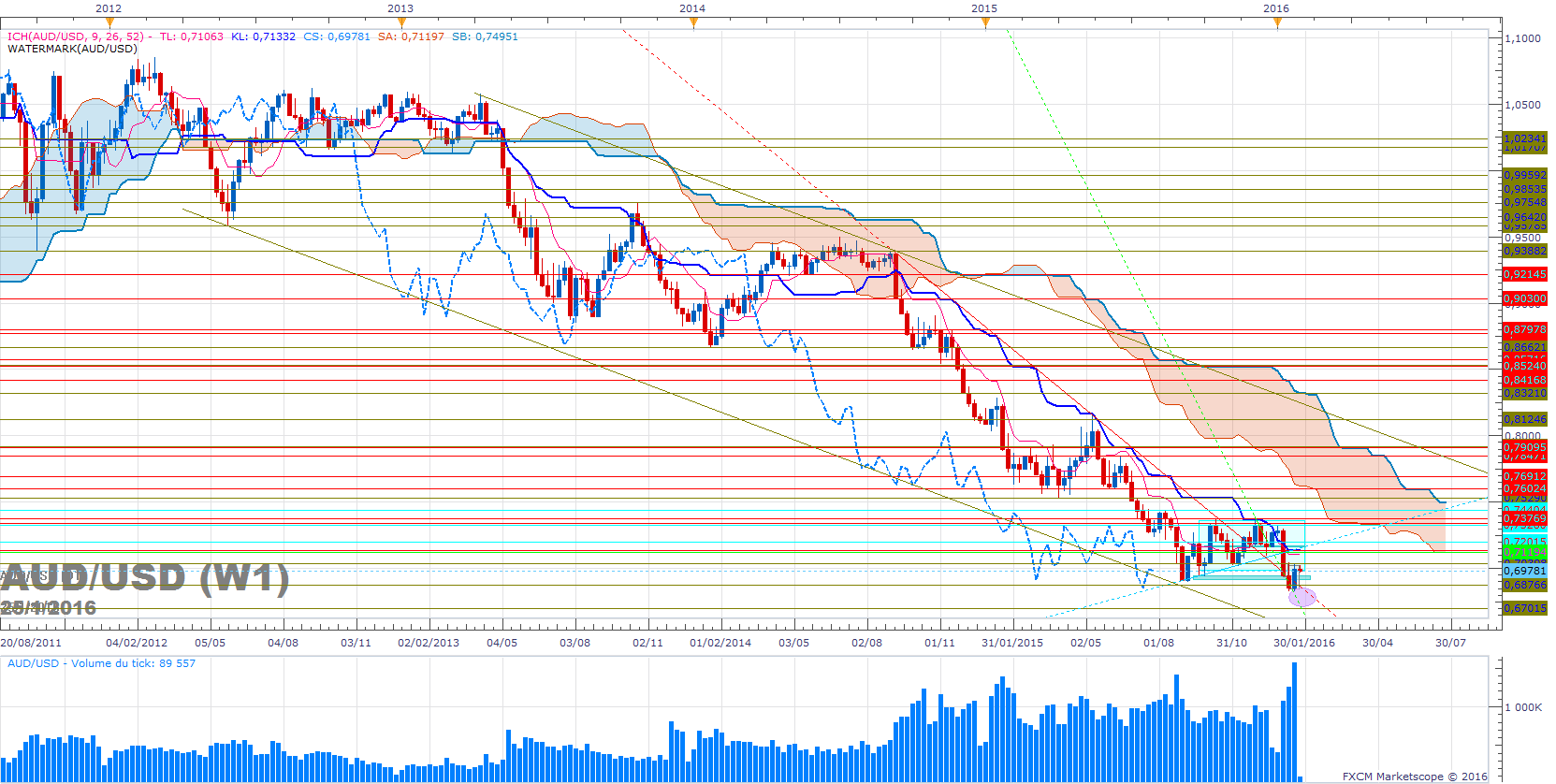Select the red 0,73769 price level tag
Screen dimensions: 1556x784
[1525, 518]
